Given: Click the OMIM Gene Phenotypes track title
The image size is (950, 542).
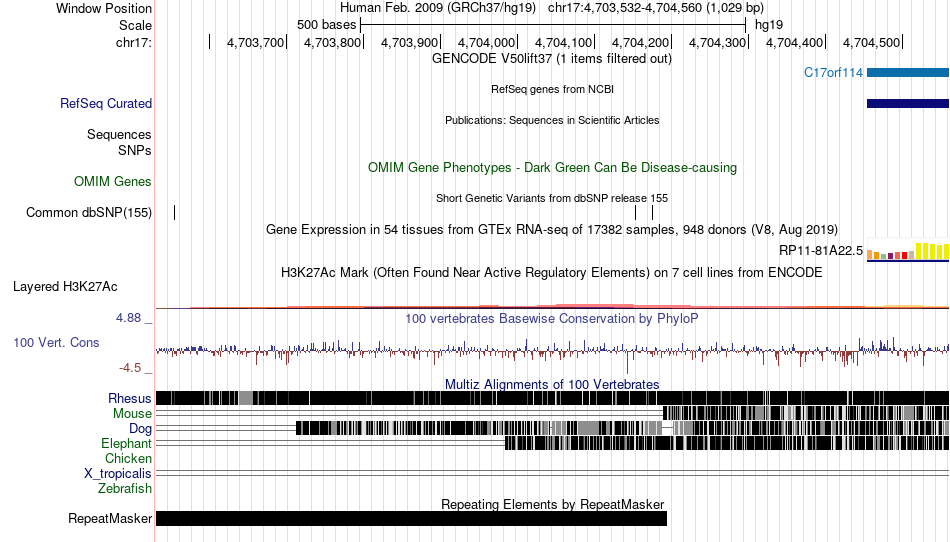Looking at the screenshot, I should pyautogui.click(x=552, y=168).
